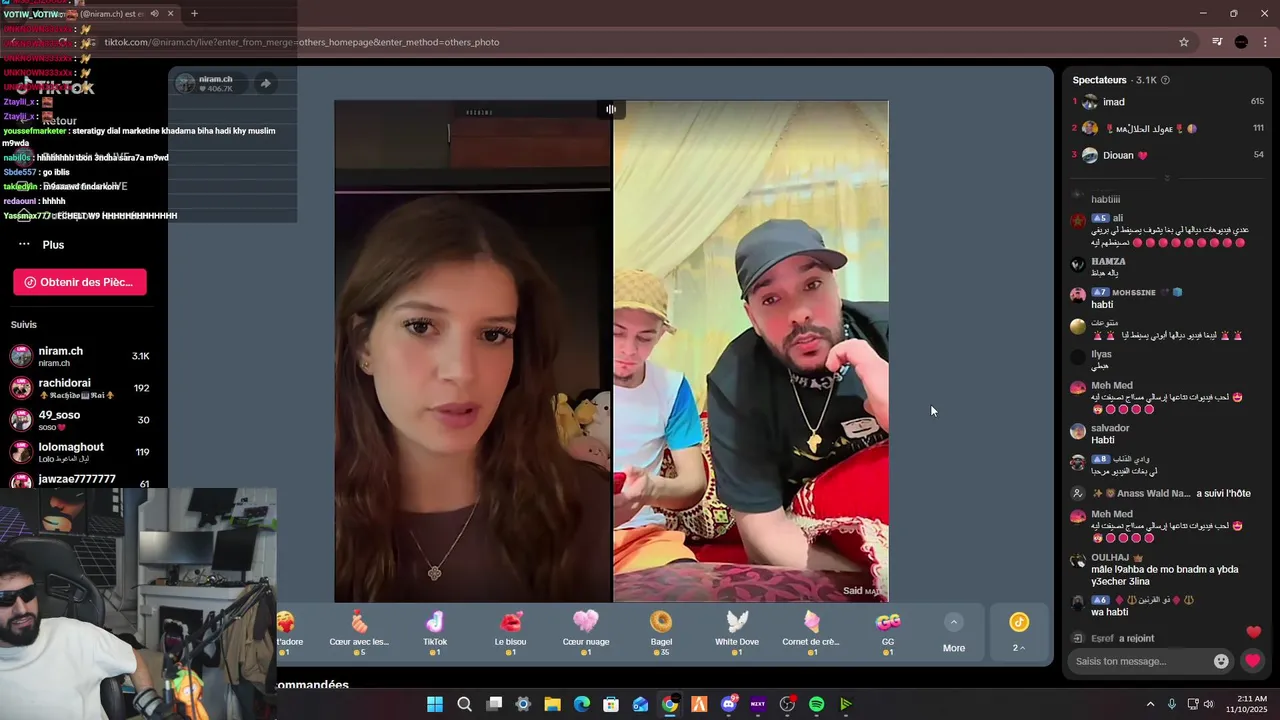Open Spotify from taskbar

[816, 704]
